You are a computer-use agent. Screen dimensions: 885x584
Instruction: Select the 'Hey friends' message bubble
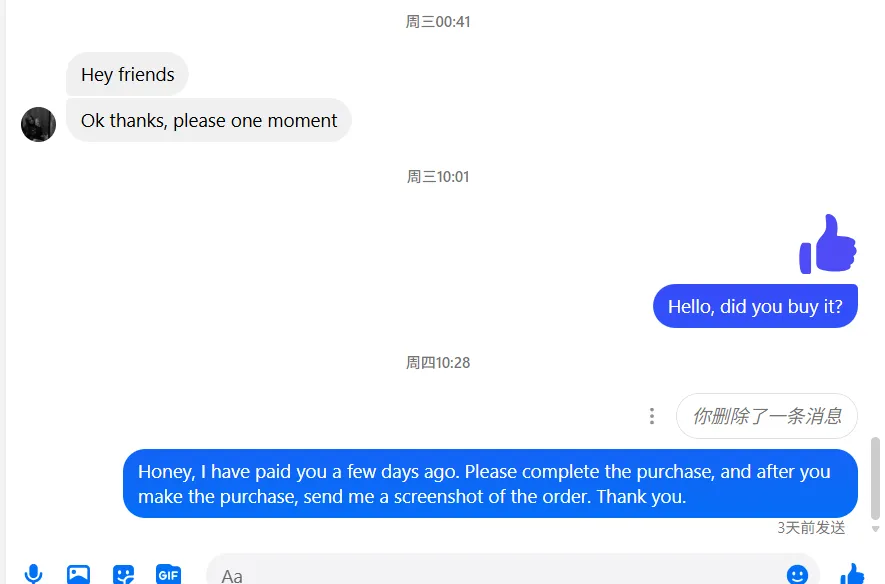[x=127, y=74]
